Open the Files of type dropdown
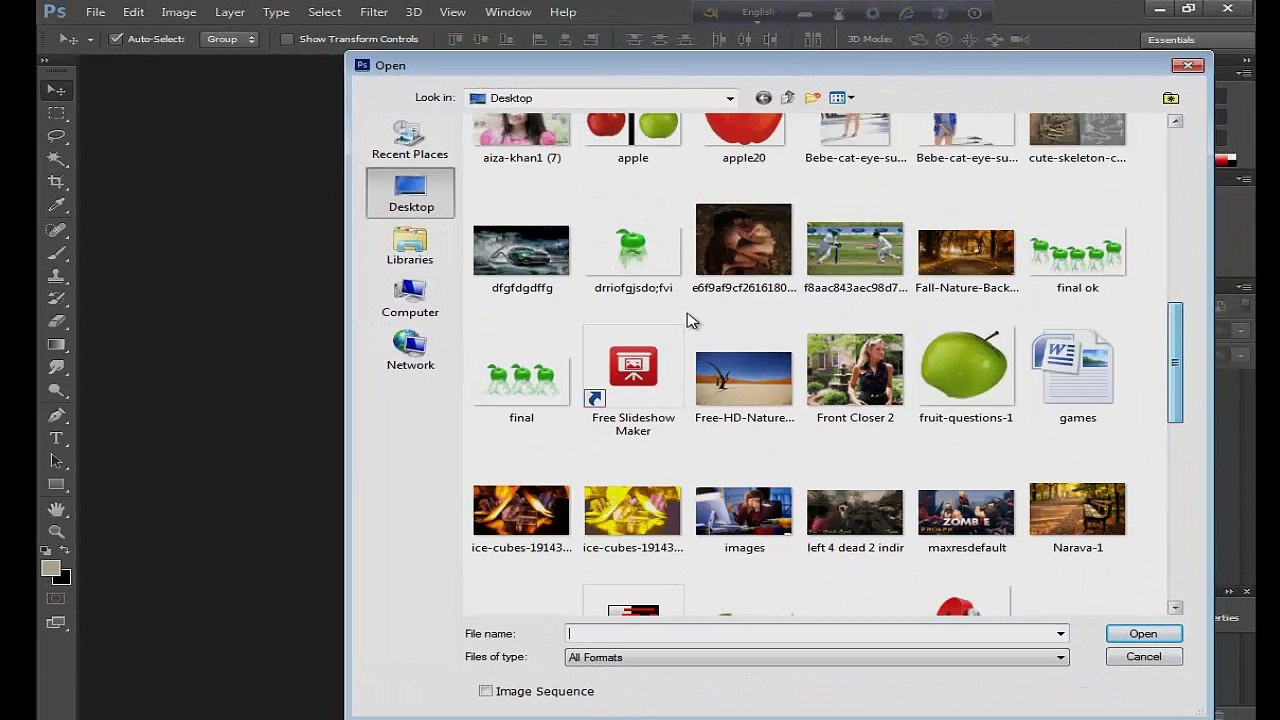This screenshot has height=720, width=1280. [x=1061, y=657]
